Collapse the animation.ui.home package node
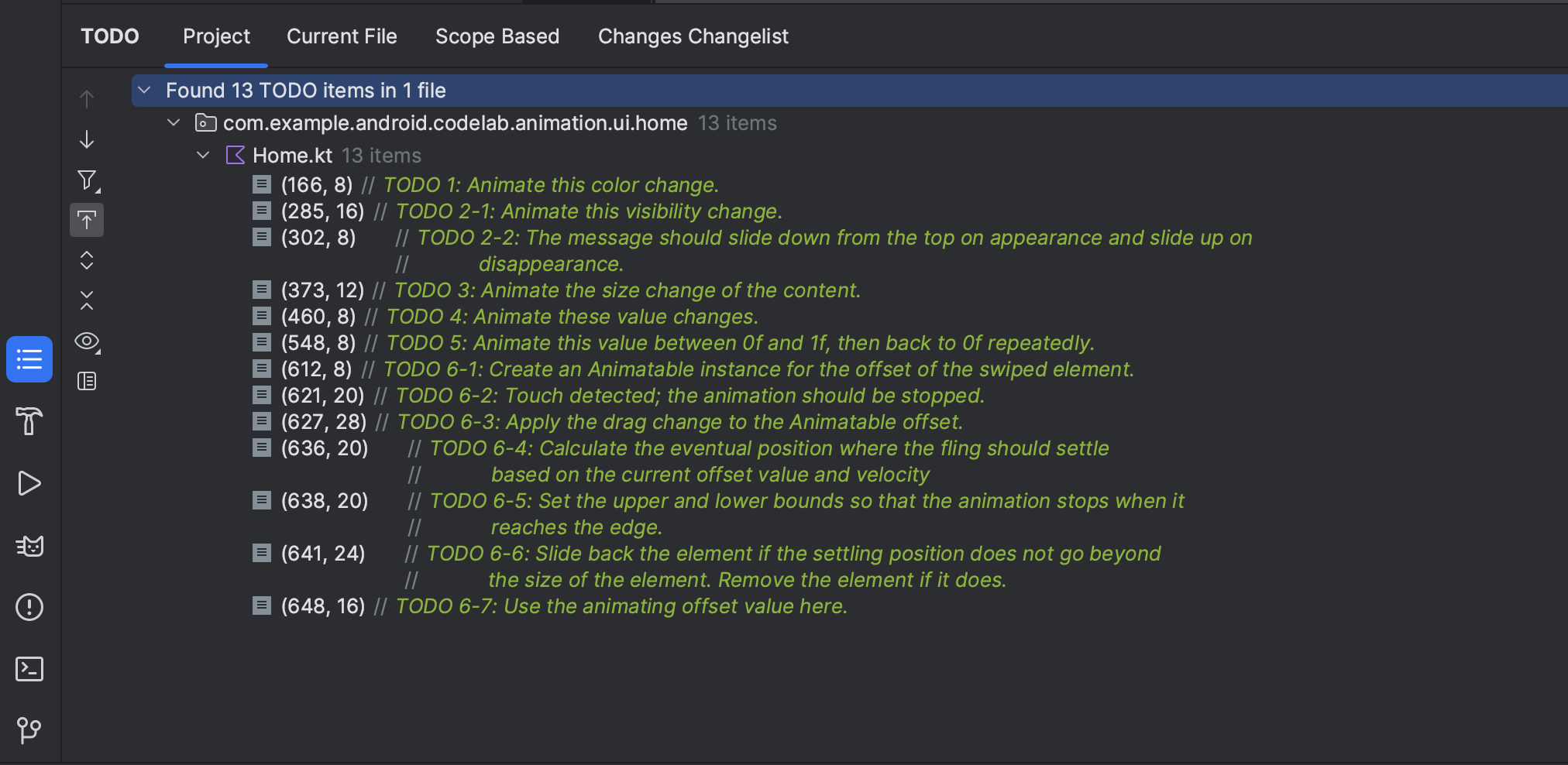The image size is (1568, 765). tap(174, 122)
